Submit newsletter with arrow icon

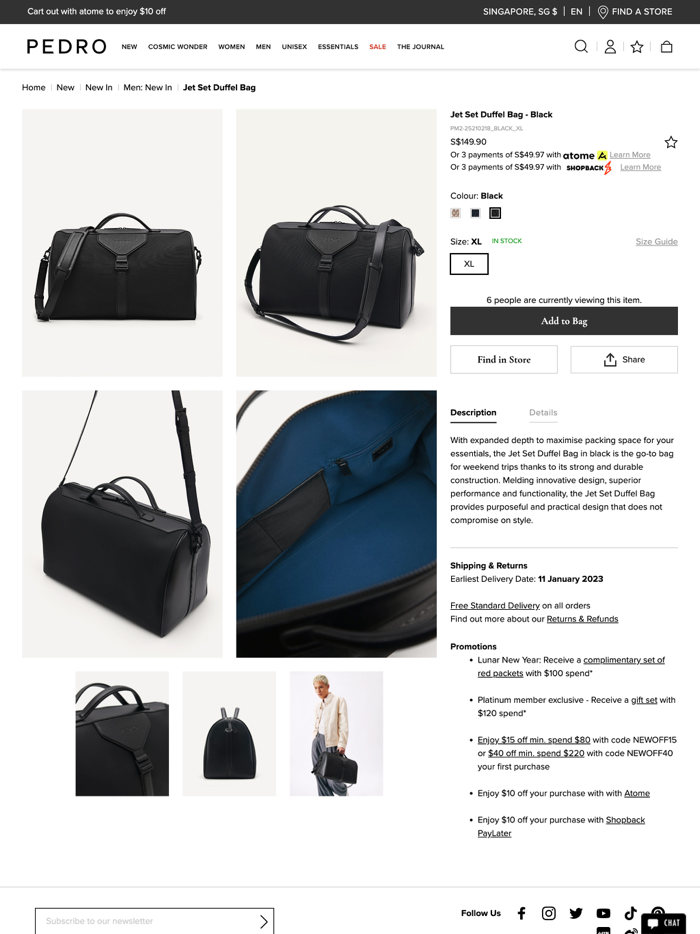[263, 922]
